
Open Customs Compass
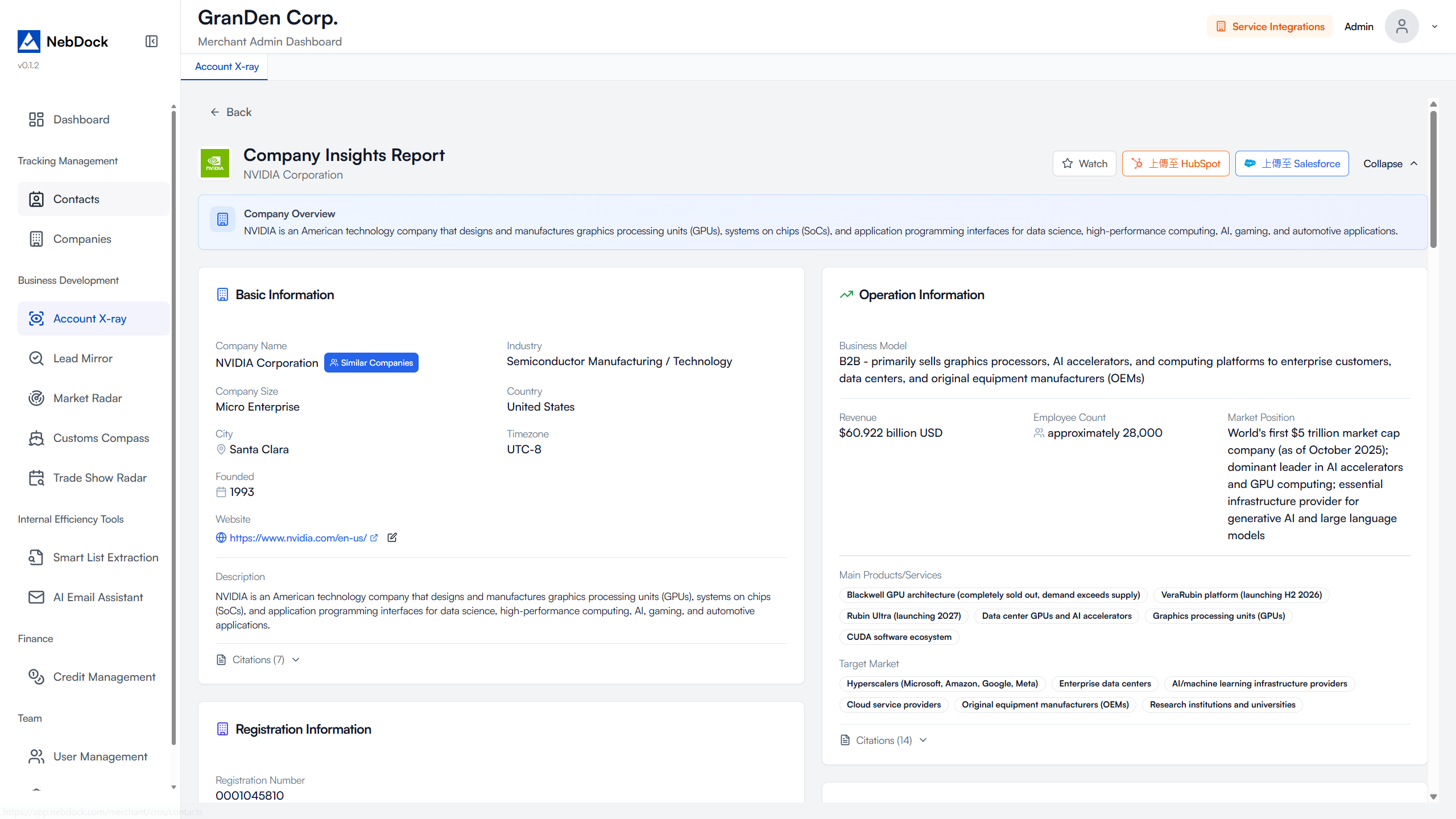(101, 438)
